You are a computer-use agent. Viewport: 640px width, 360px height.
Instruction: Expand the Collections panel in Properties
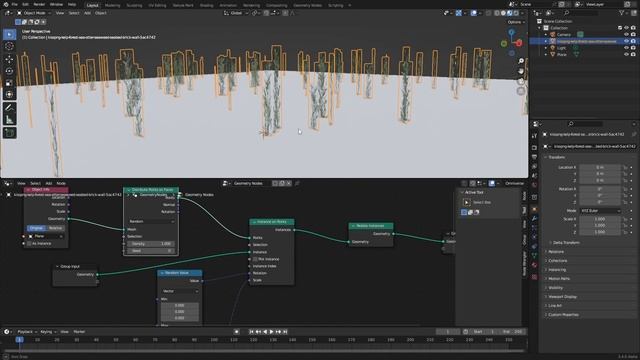click(558, 261)
